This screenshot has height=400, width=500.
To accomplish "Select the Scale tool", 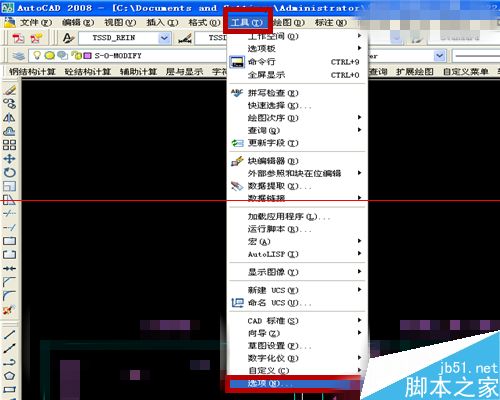I will pos(9,186).
